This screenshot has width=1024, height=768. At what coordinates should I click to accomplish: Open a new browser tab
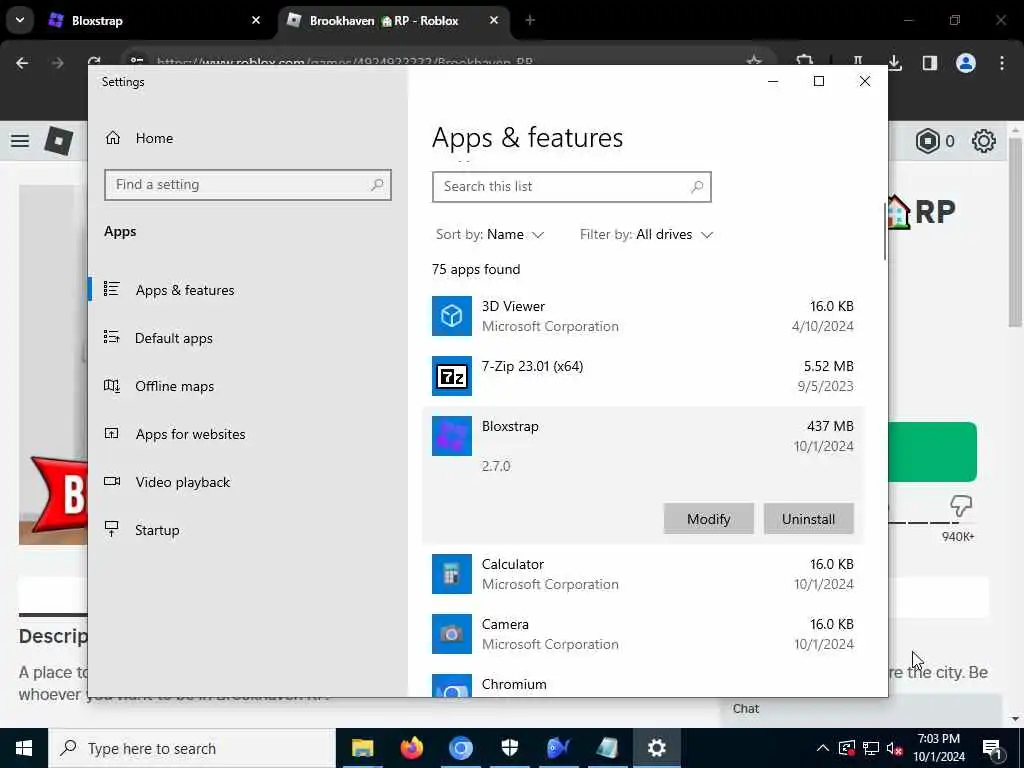[530, 21]
